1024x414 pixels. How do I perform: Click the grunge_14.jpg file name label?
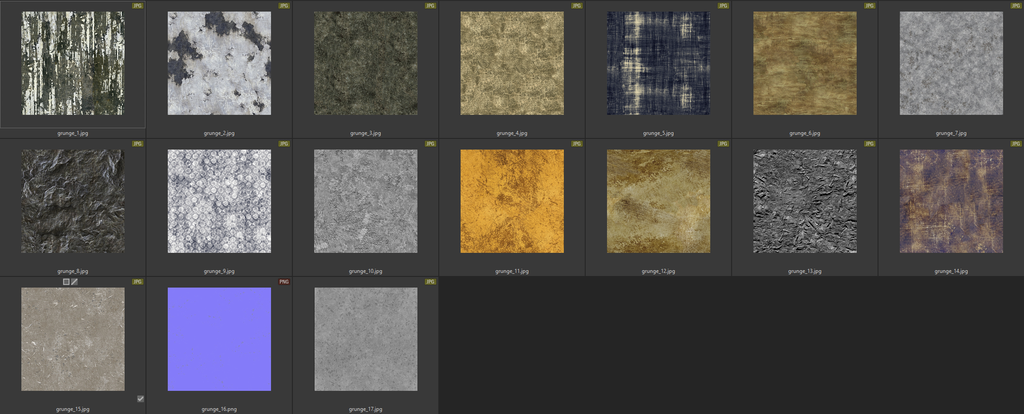[x=950, y=271]
